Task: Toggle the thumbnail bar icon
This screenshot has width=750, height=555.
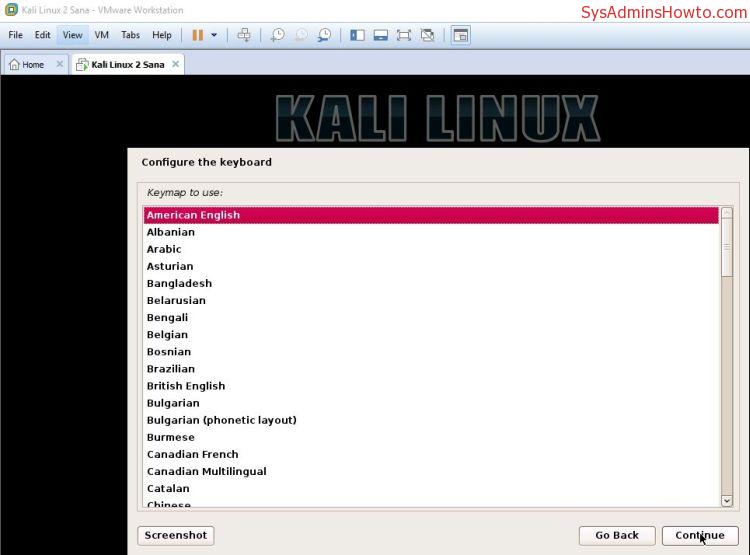Action: [x=381, y=35]
